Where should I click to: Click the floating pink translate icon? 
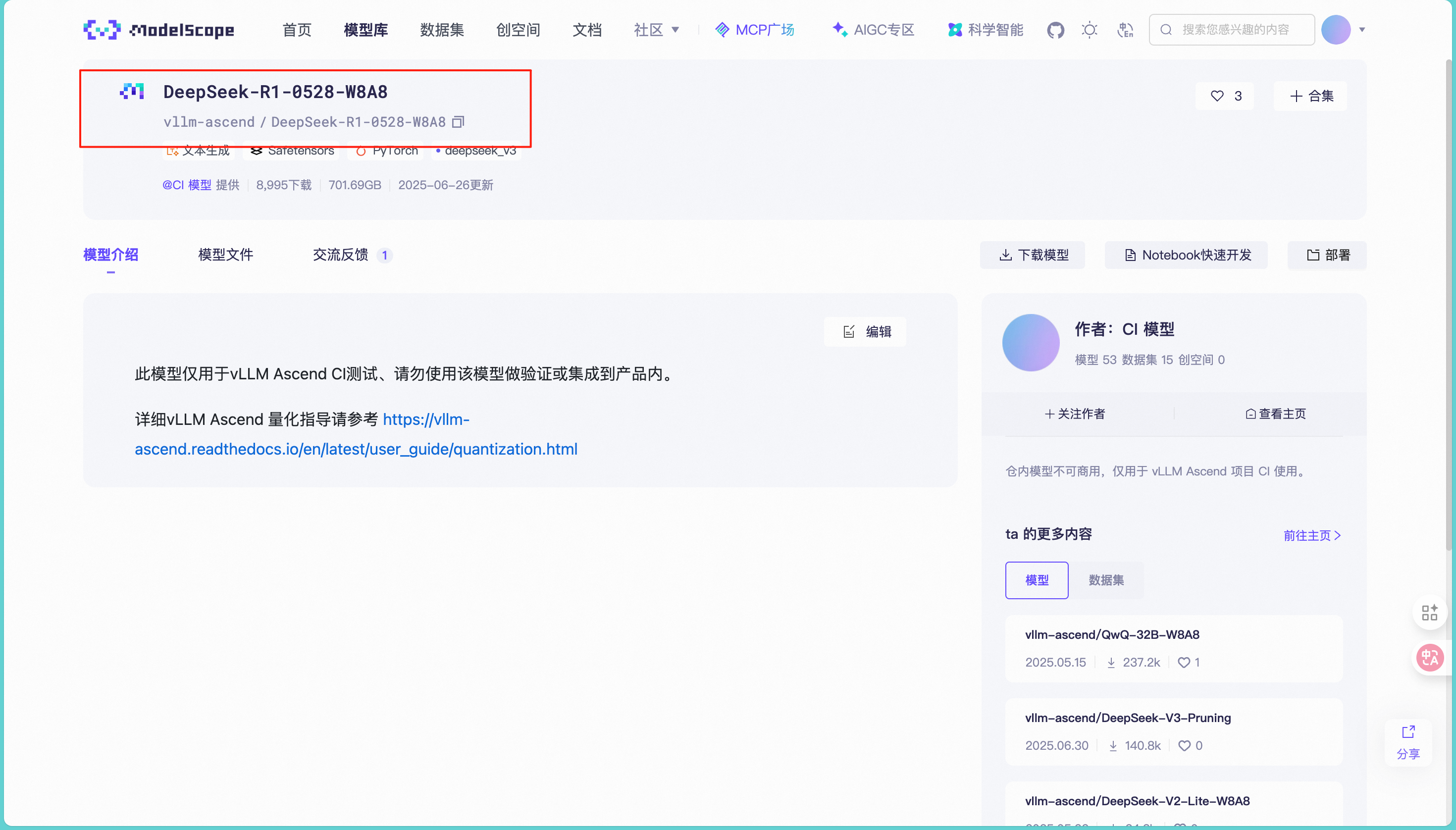1430,657
